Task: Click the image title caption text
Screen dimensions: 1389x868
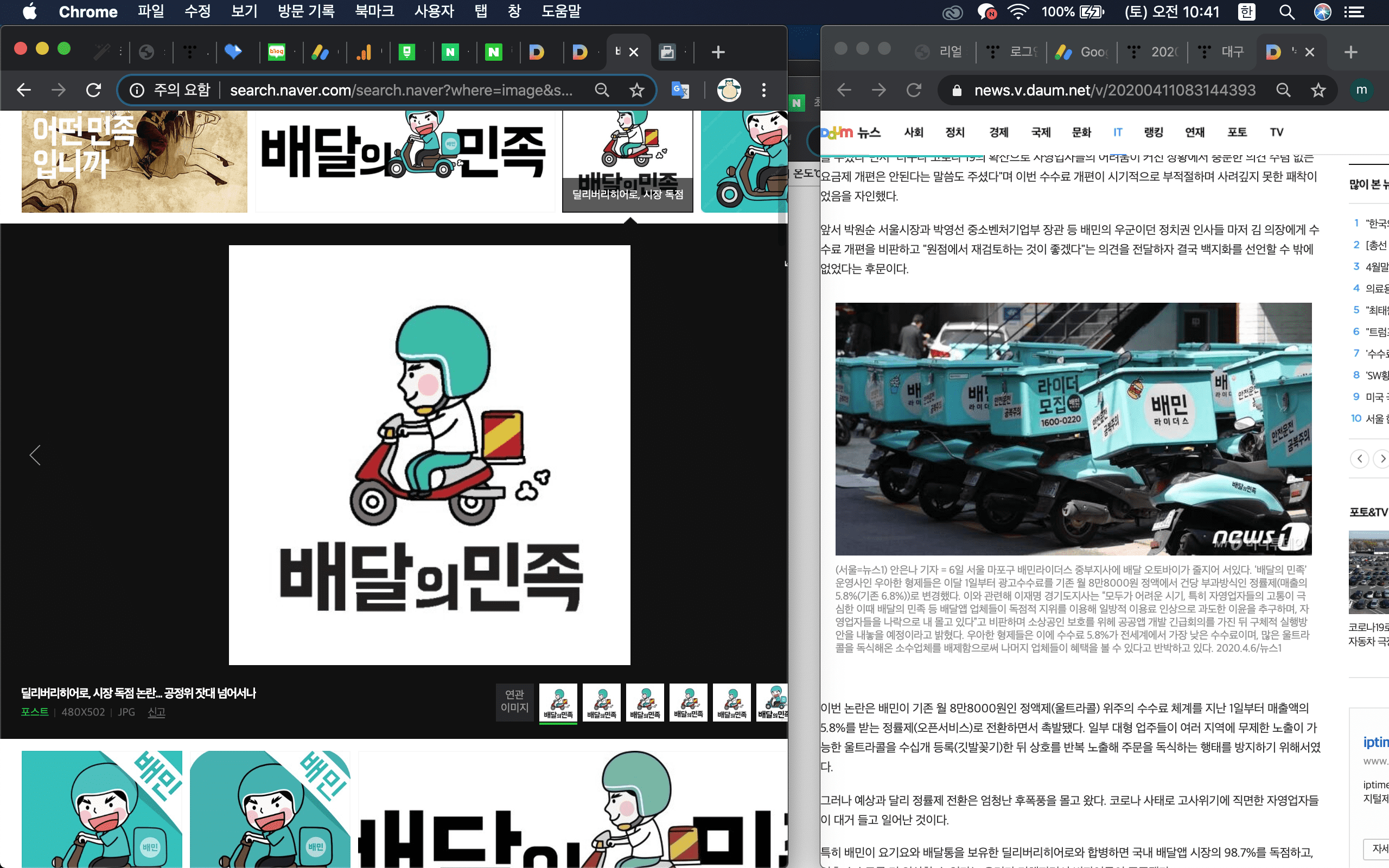Action: coord(138,693)
